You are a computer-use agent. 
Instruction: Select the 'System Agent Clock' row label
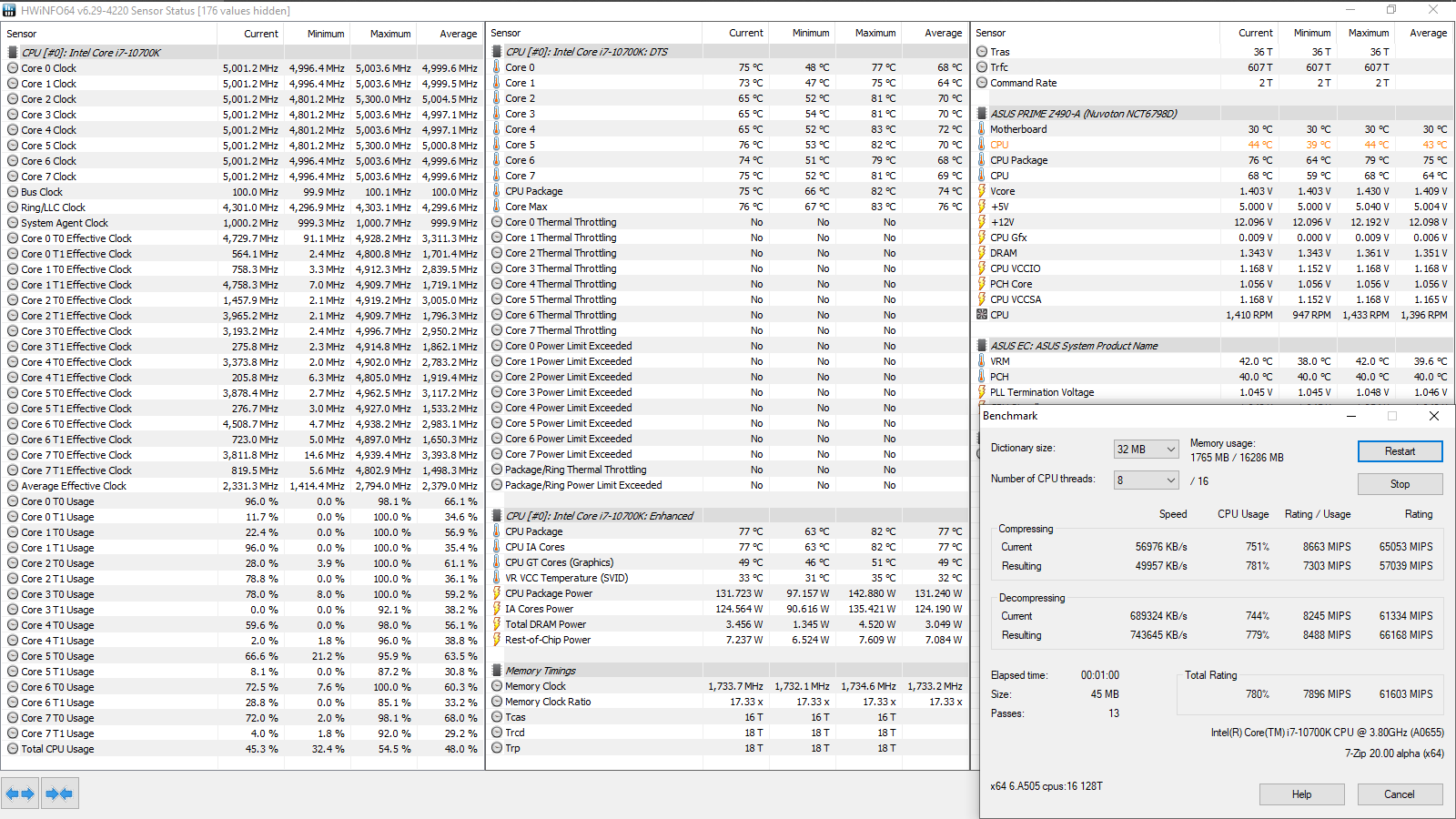(65, 223)
